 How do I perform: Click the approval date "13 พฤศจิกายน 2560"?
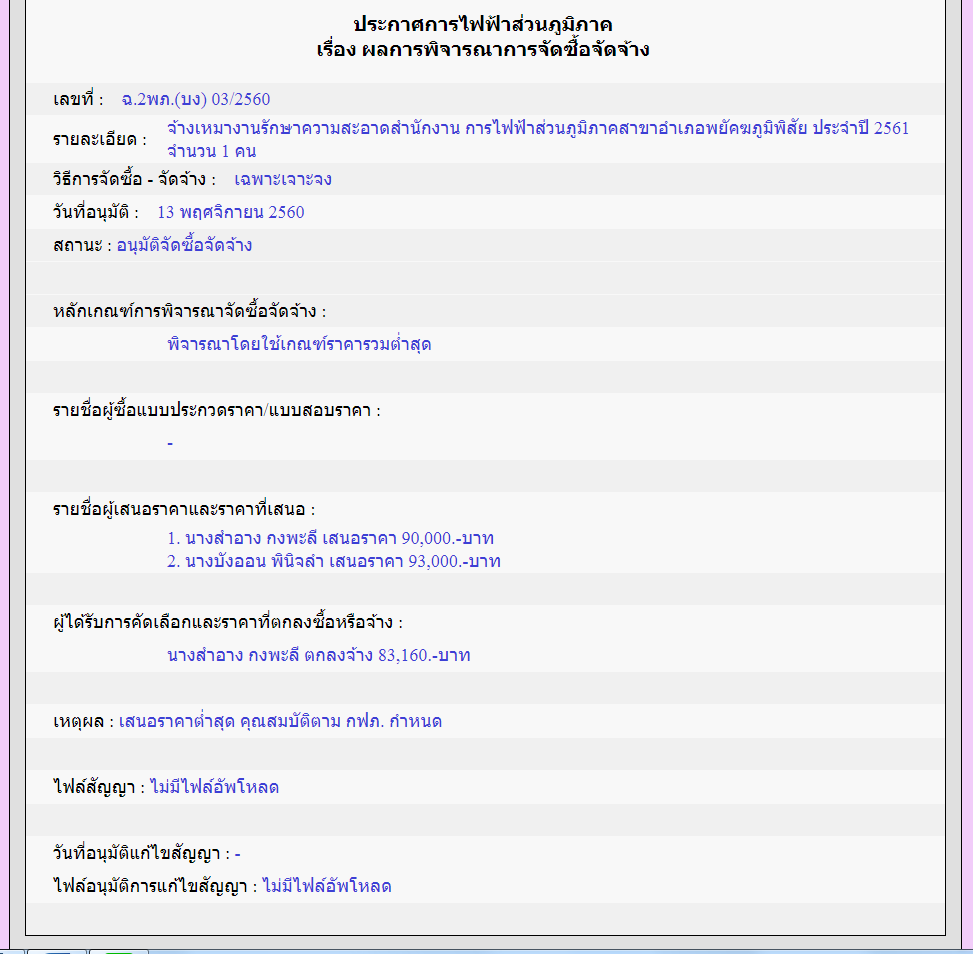tap(231, 212)
